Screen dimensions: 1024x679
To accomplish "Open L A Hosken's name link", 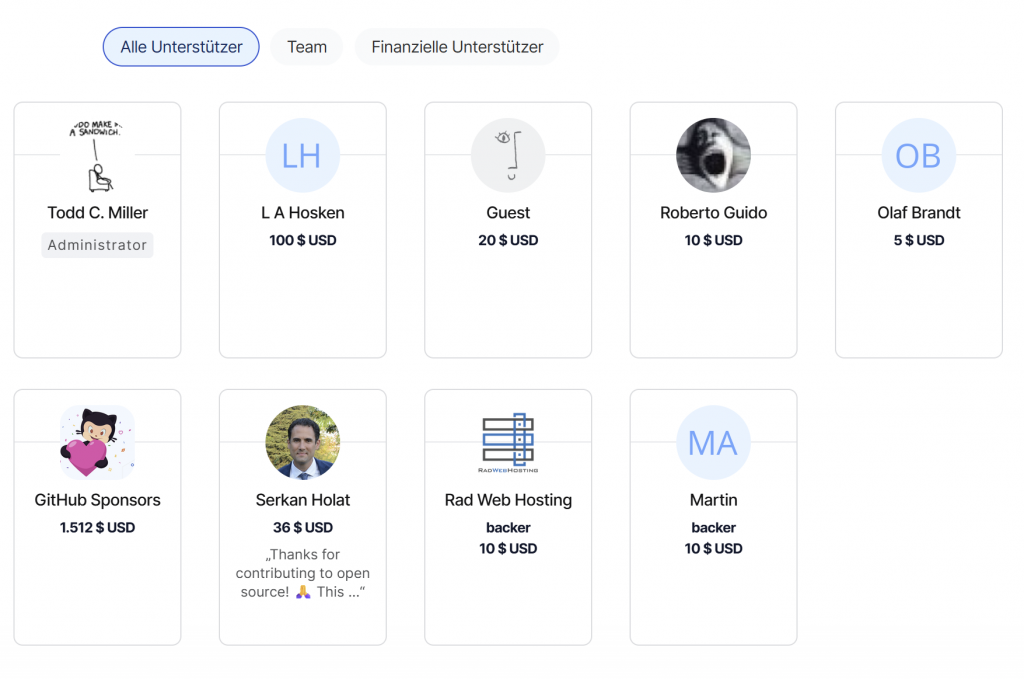I will pos(302,213).
